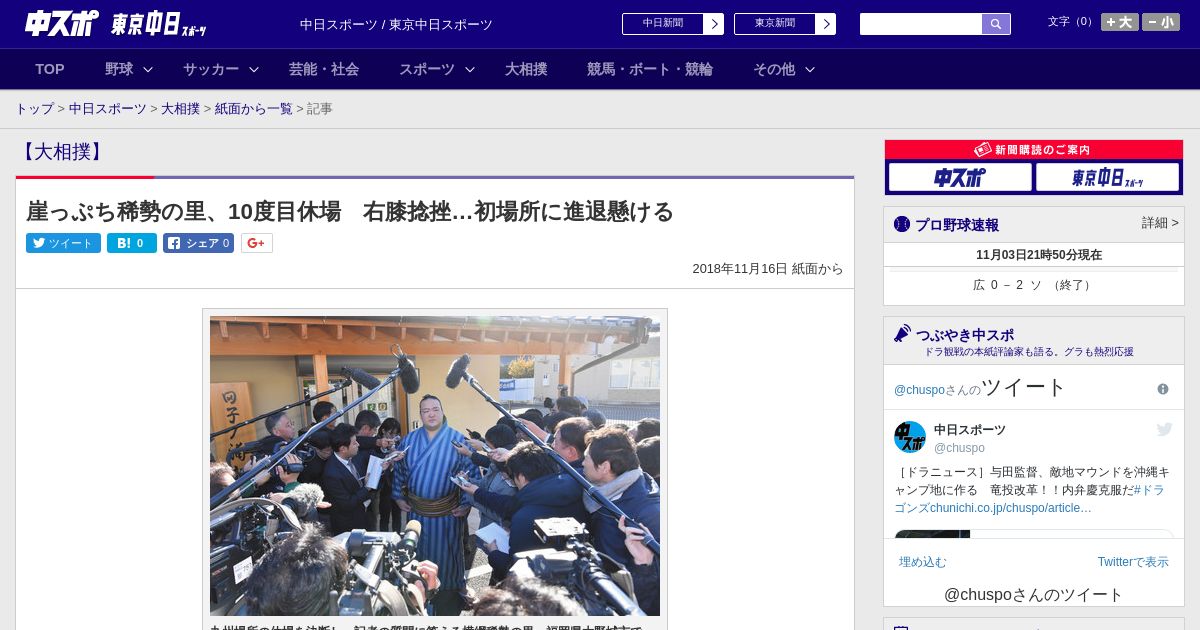This screenshot has width=1200, height=630.
Task: Follow 中日スポーツ breadcrumb link
Action: point(108,108)
